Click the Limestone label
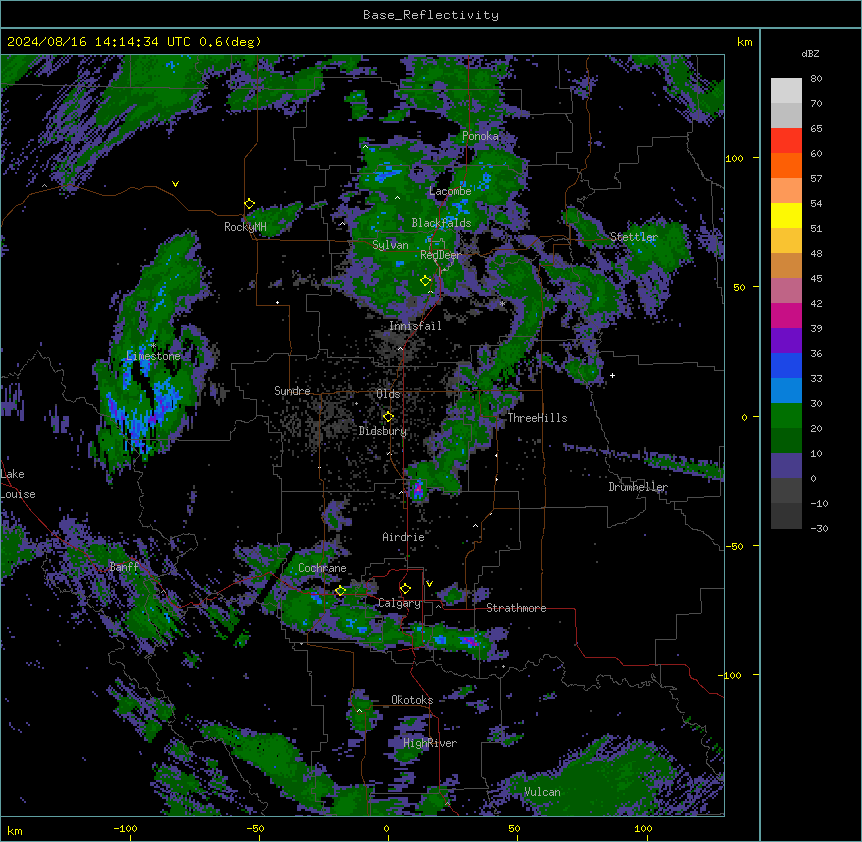The height and width of the screenshot is (842, 862). pos(153,356)
